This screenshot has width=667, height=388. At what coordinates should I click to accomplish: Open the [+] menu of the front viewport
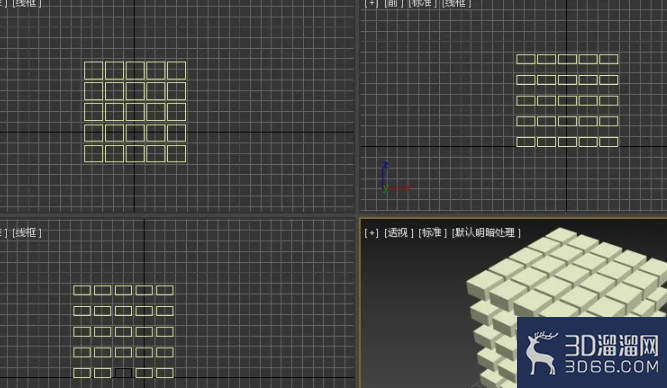(371, 3)
